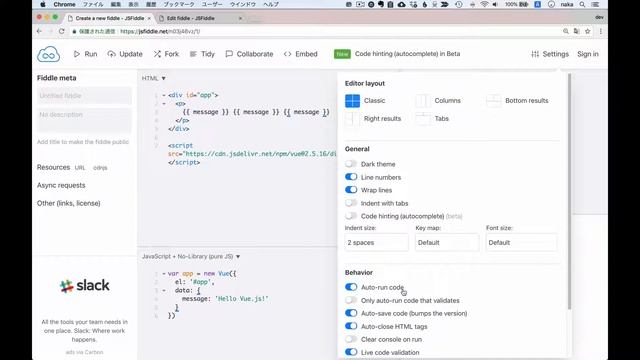Disable Auto-save code toggle
Screen dimensions: 640x360
[x=351, y=313]
